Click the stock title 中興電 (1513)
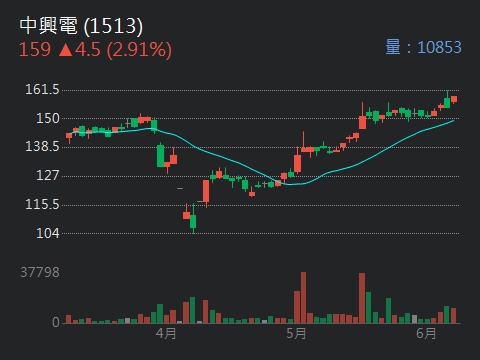This screenshot has width=480, height=360. (81, 26)
